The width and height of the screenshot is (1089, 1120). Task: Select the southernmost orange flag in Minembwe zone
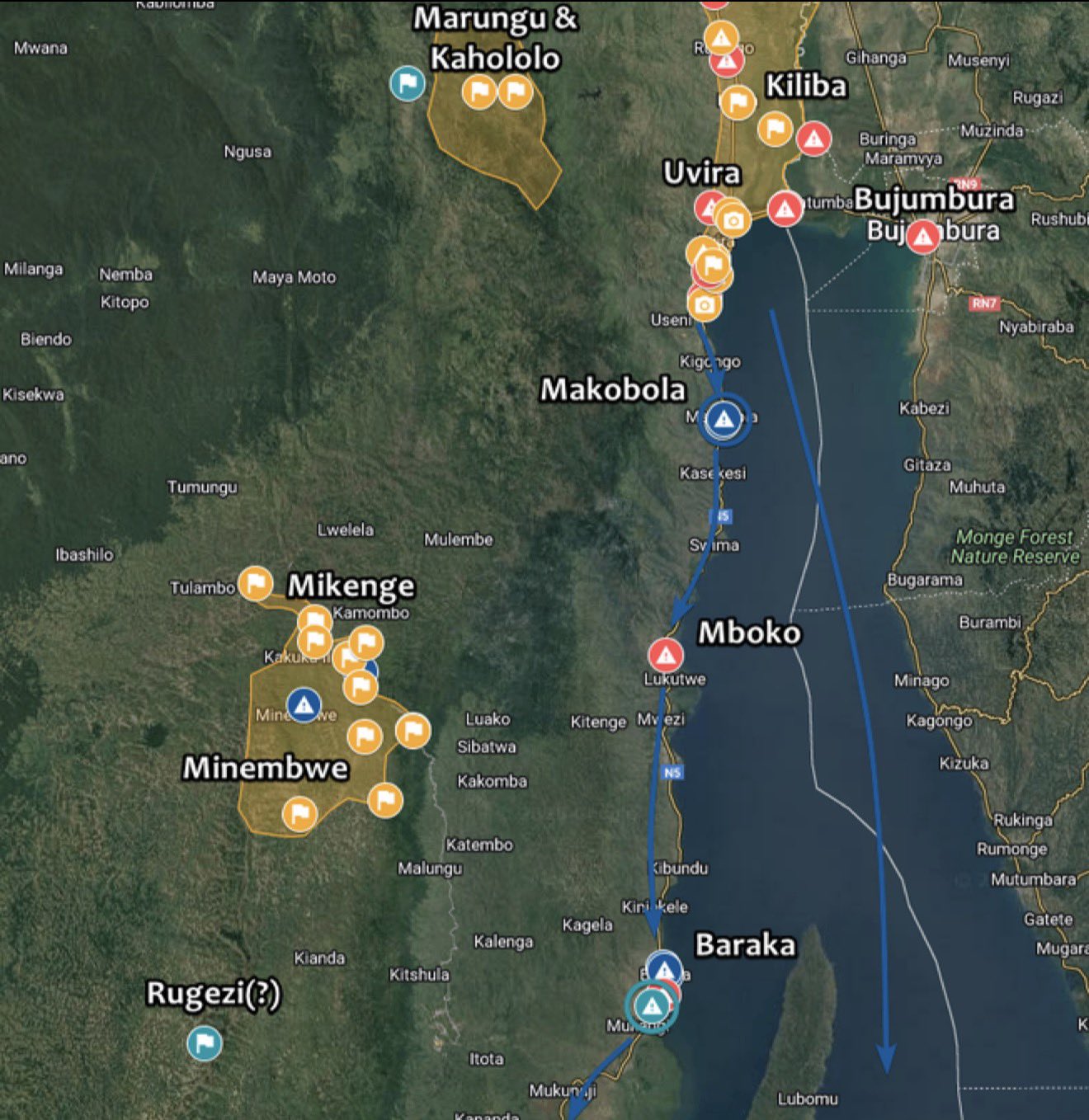click(299, 814)
